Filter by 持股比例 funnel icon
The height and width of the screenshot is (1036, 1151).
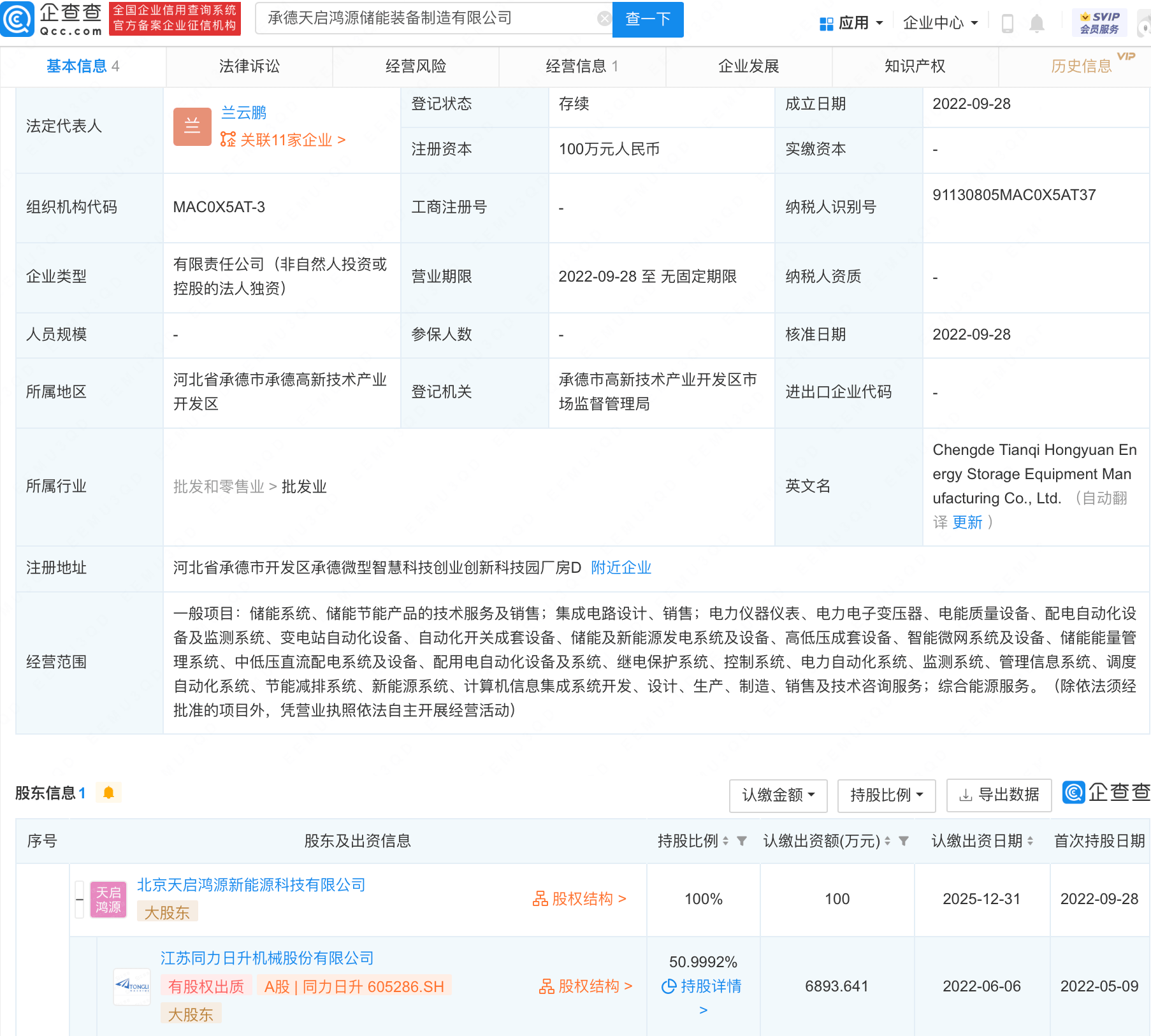point(741,841)
